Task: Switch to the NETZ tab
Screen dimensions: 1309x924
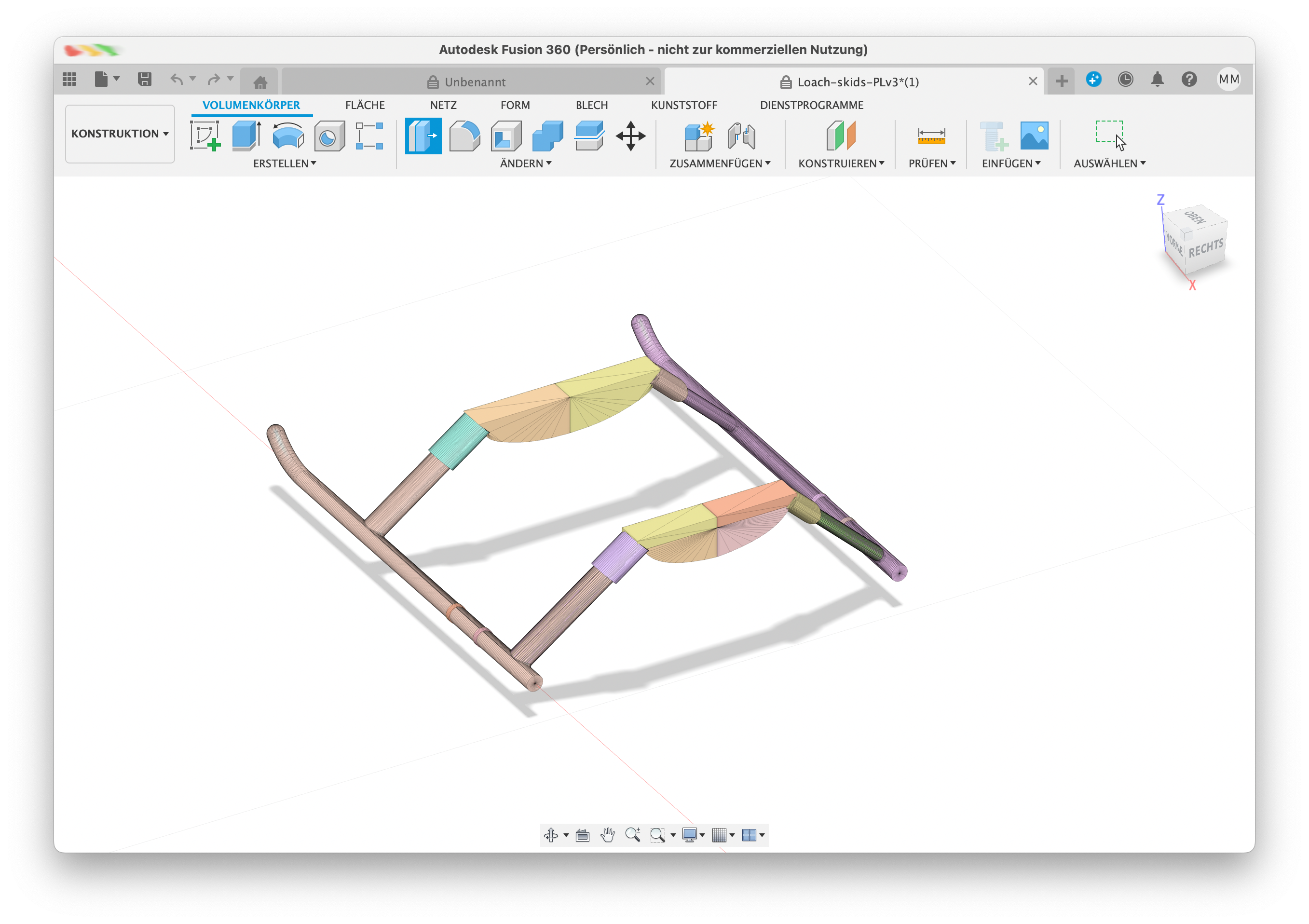Action: coord(444,106)
